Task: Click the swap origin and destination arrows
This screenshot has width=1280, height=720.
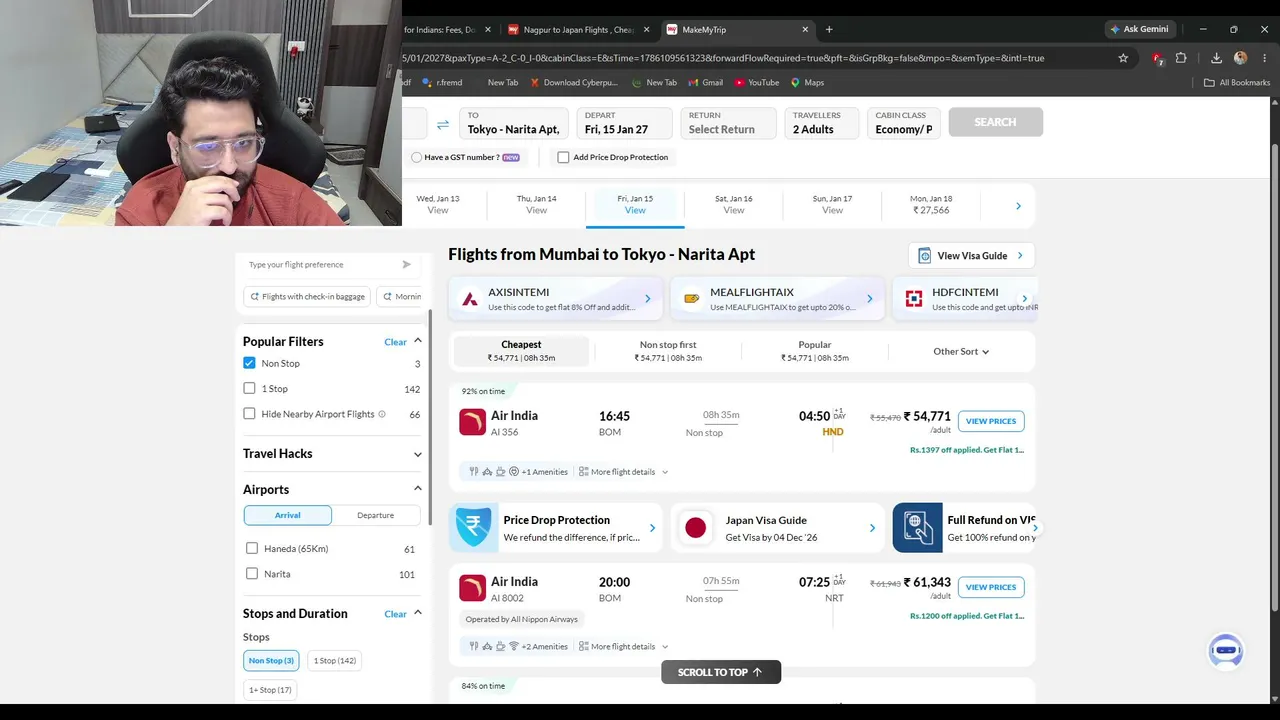Action: click(x=443, y=125)
